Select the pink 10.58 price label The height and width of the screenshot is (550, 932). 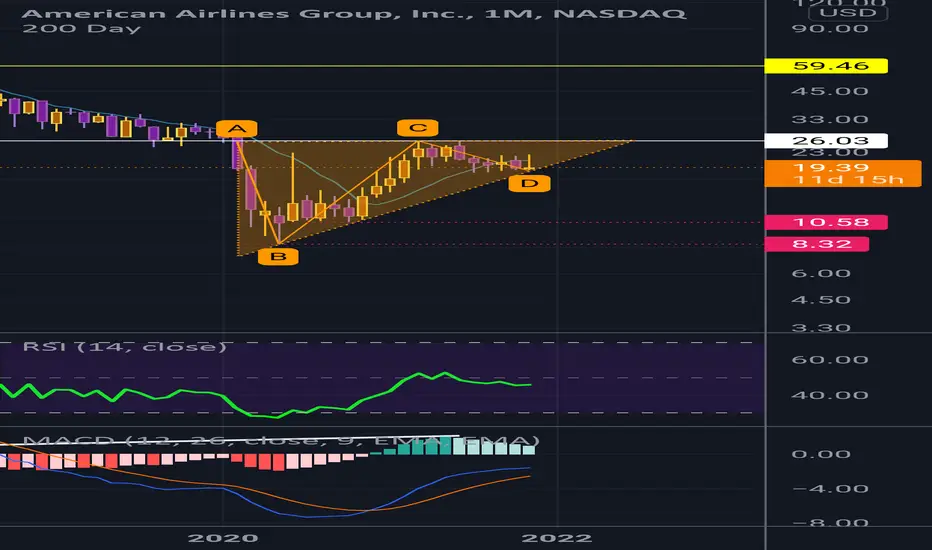(826, 222)
